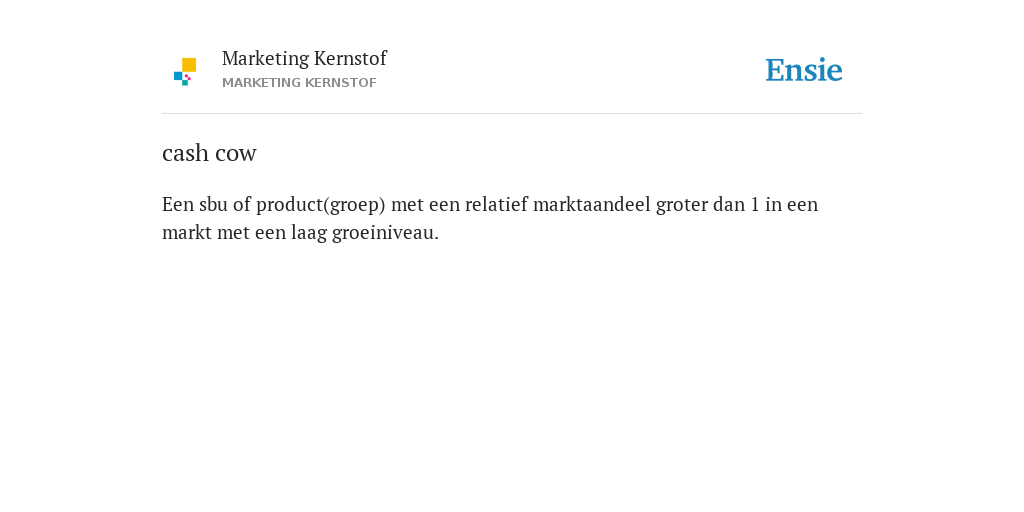Click the horizontal divider below the header
The image size is (1024, 512).
[x=512, y=114]
